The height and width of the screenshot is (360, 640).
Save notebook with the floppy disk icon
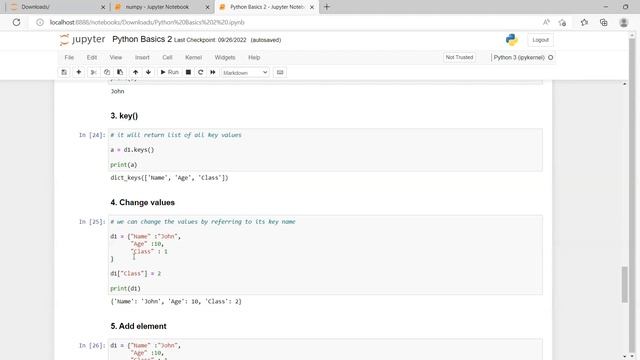(x=64, y=72)
